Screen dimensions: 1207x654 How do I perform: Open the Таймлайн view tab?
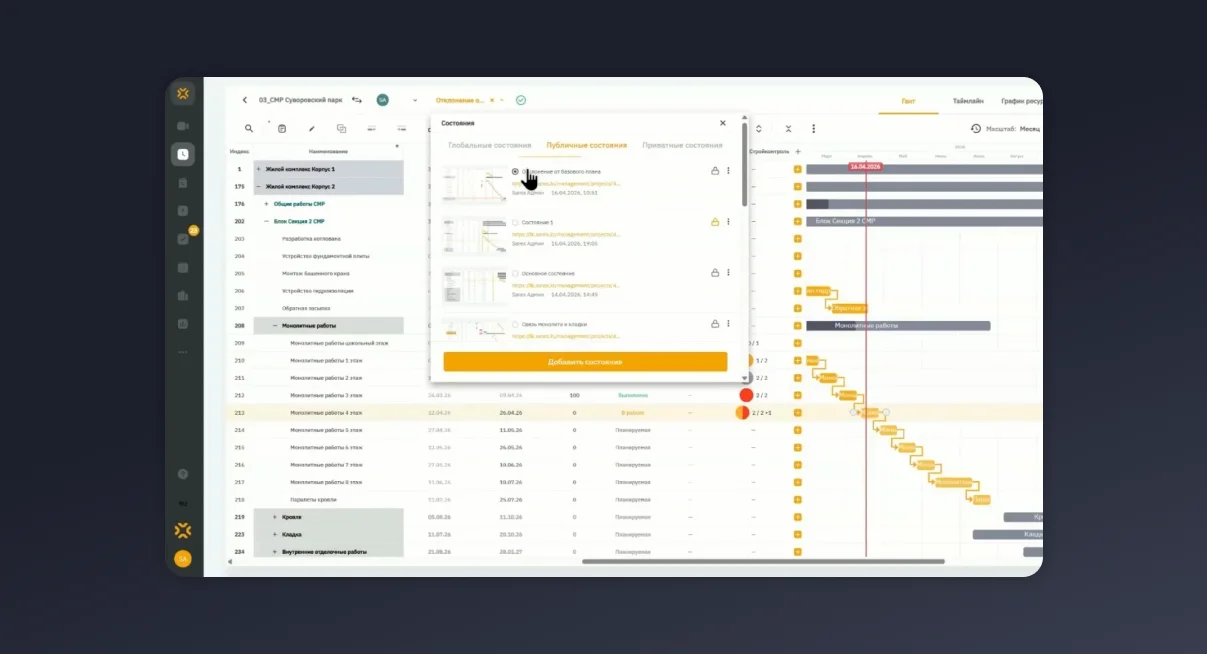[968, 101]
